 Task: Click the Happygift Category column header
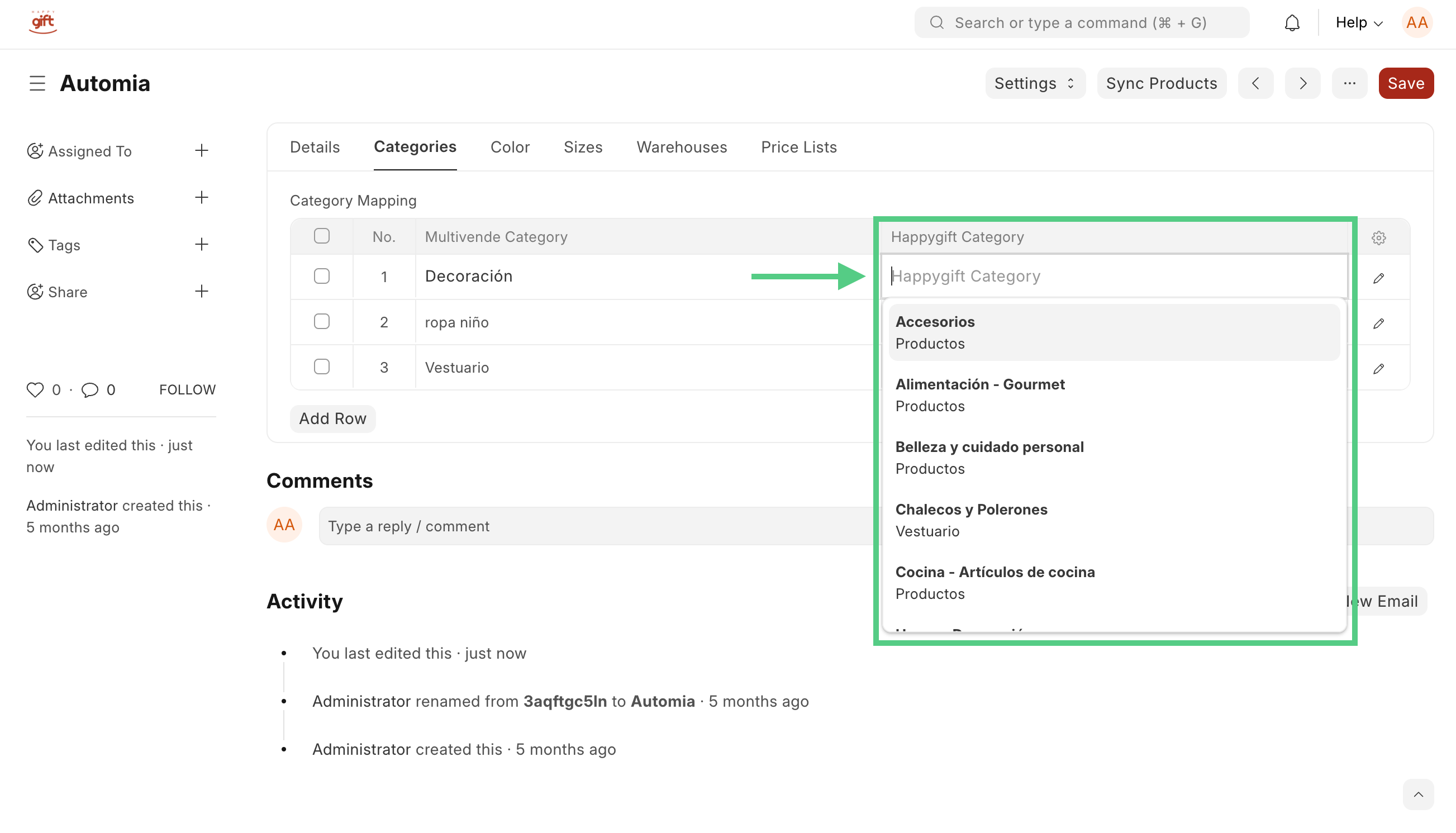[x=957, y=237]
